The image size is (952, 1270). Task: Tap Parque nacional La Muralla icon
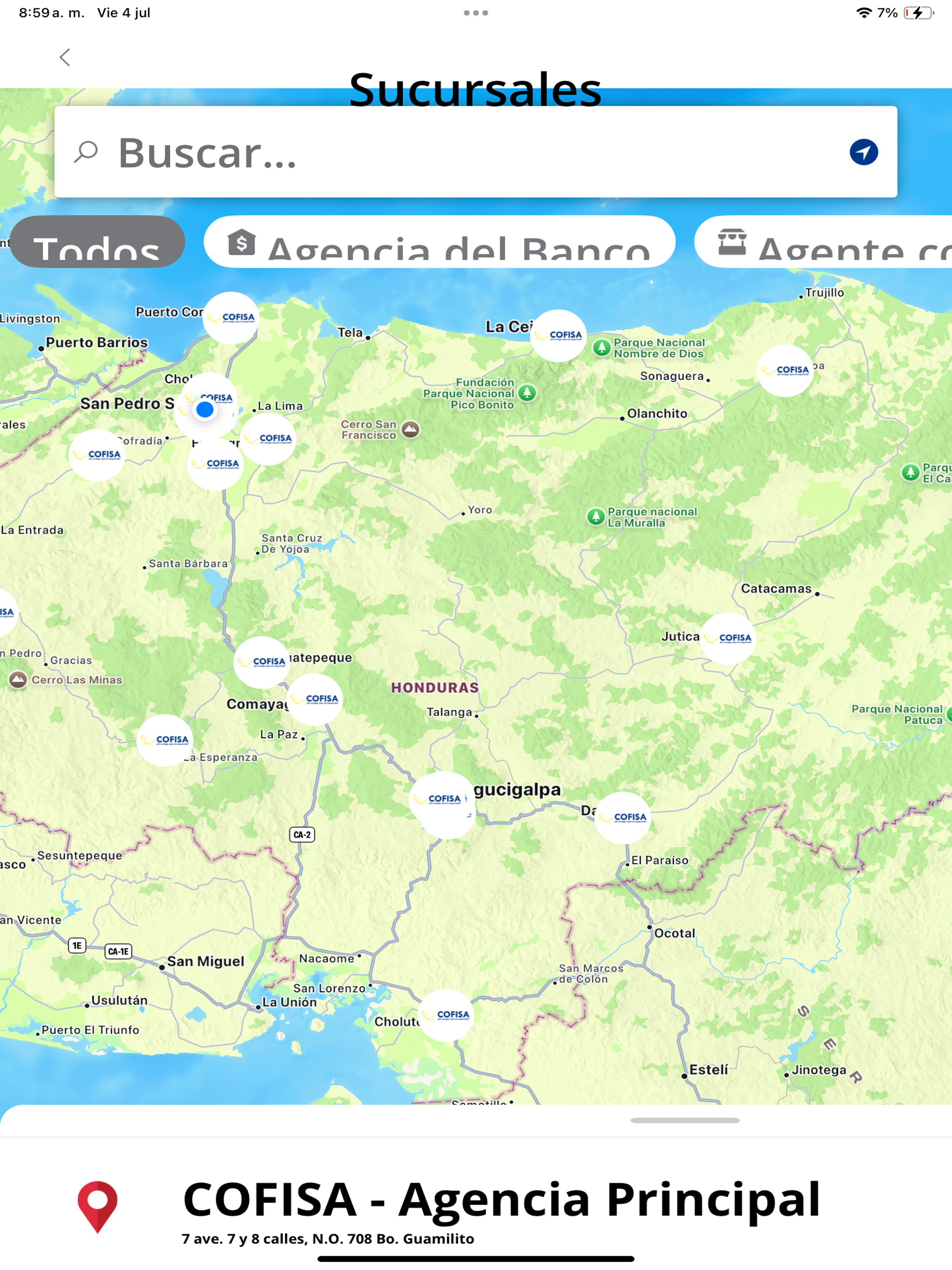point(595,517)
